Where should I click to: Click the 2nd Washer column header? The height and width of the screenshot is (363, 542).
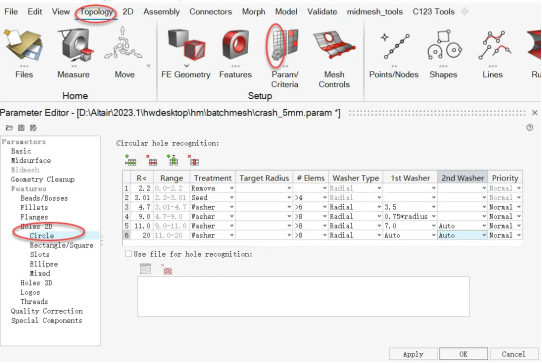(462, 178)
